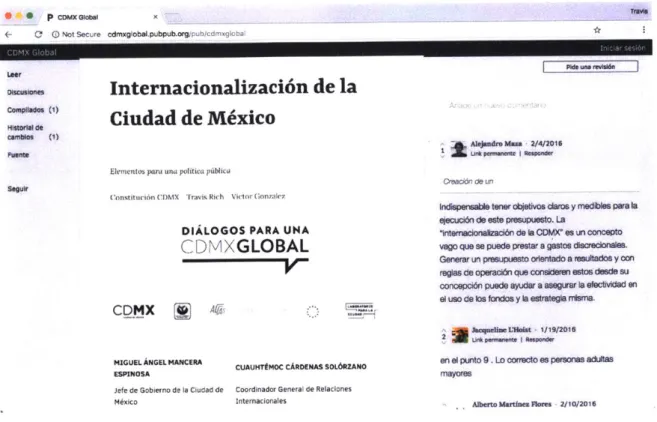Click Alberto Martínez Flores's name
657x422 pixels.
[512, 404]
